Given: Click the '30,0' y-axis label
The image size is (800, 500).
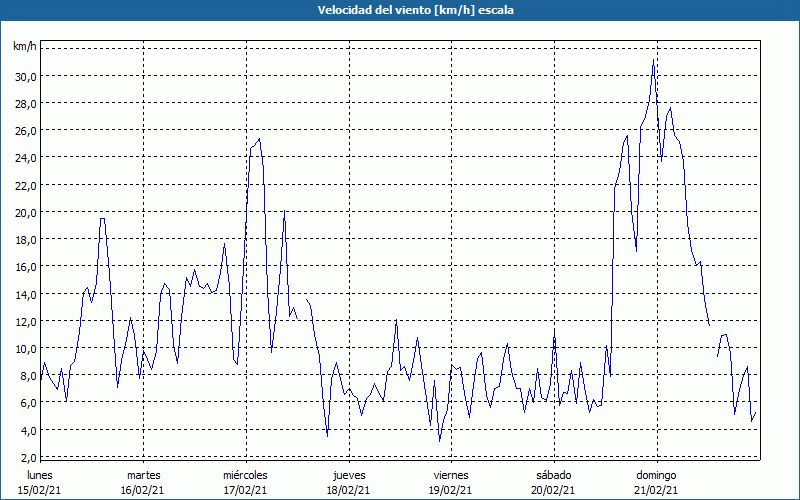Looking at the screenshot, I should (26, 76).
